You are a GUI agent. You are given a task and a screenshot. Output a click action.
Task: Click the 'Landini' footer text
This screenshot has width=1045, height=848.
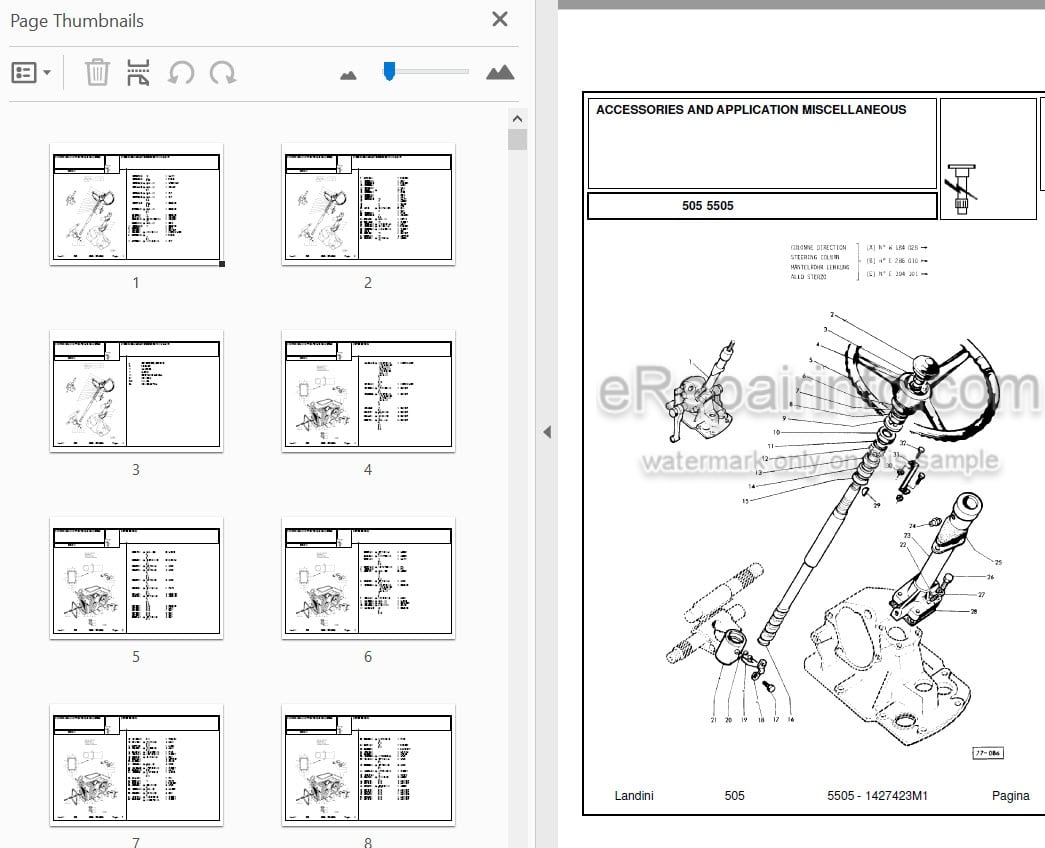pyautogui.click(x=634, y=795)
